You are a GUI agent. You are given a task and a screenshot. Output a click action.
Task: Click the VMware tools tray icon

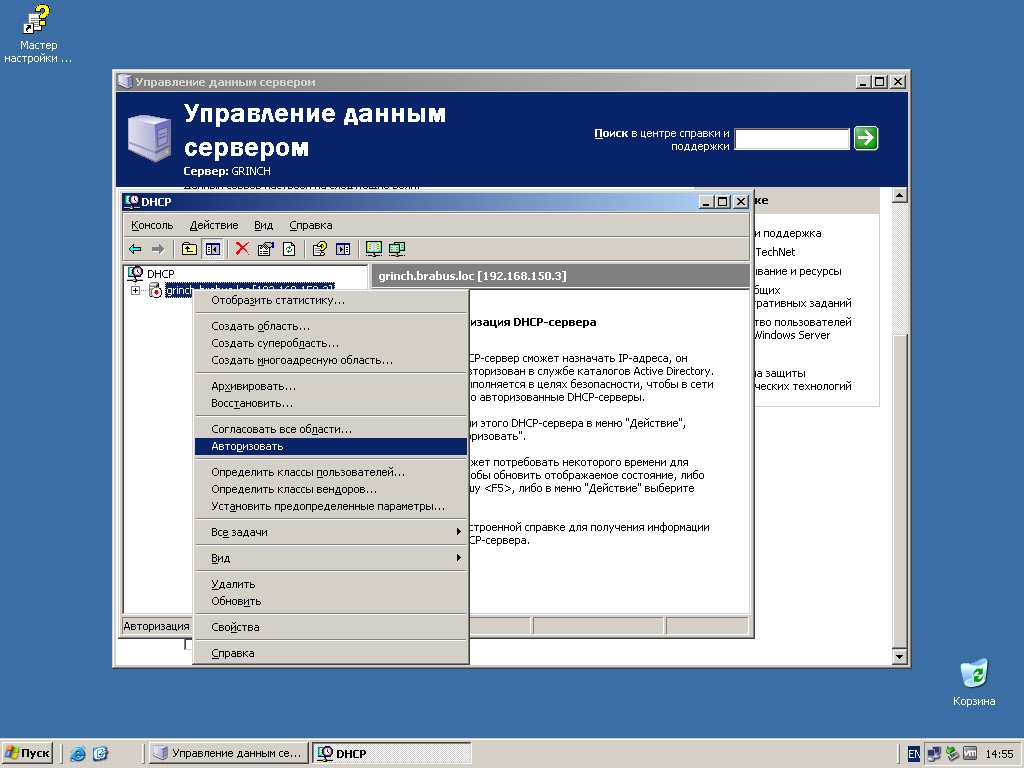click(970, 754)
